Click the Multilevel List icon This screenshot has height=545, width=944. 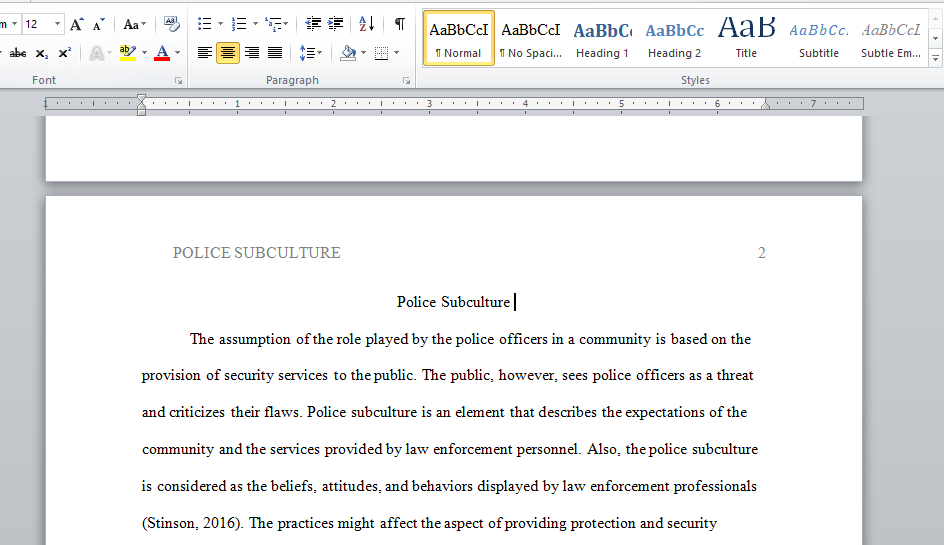273,24
